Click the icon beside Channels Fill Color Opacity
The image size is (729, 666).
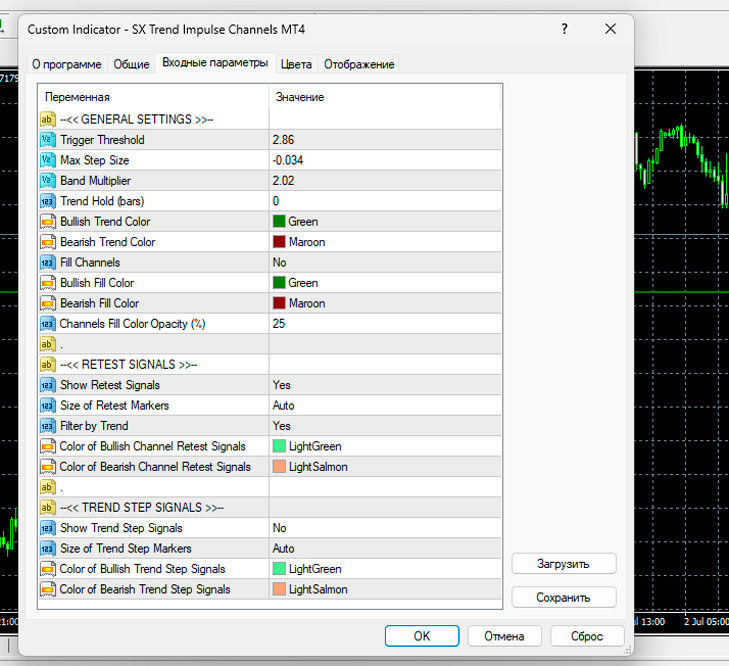[47, 324]
